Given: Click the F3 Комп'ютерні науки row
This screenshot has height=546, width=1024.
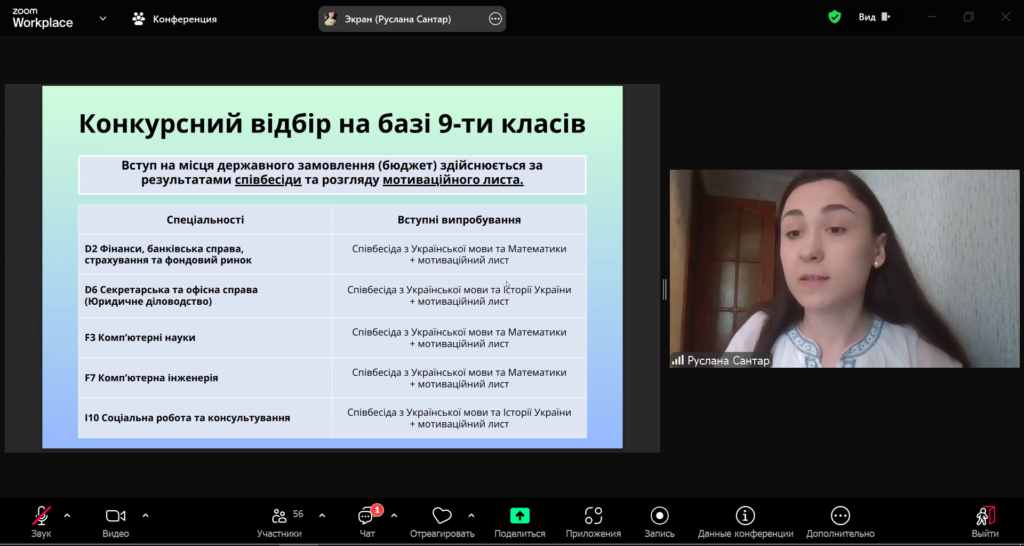Looking at the screenshot, I should [x=332, y=338].
